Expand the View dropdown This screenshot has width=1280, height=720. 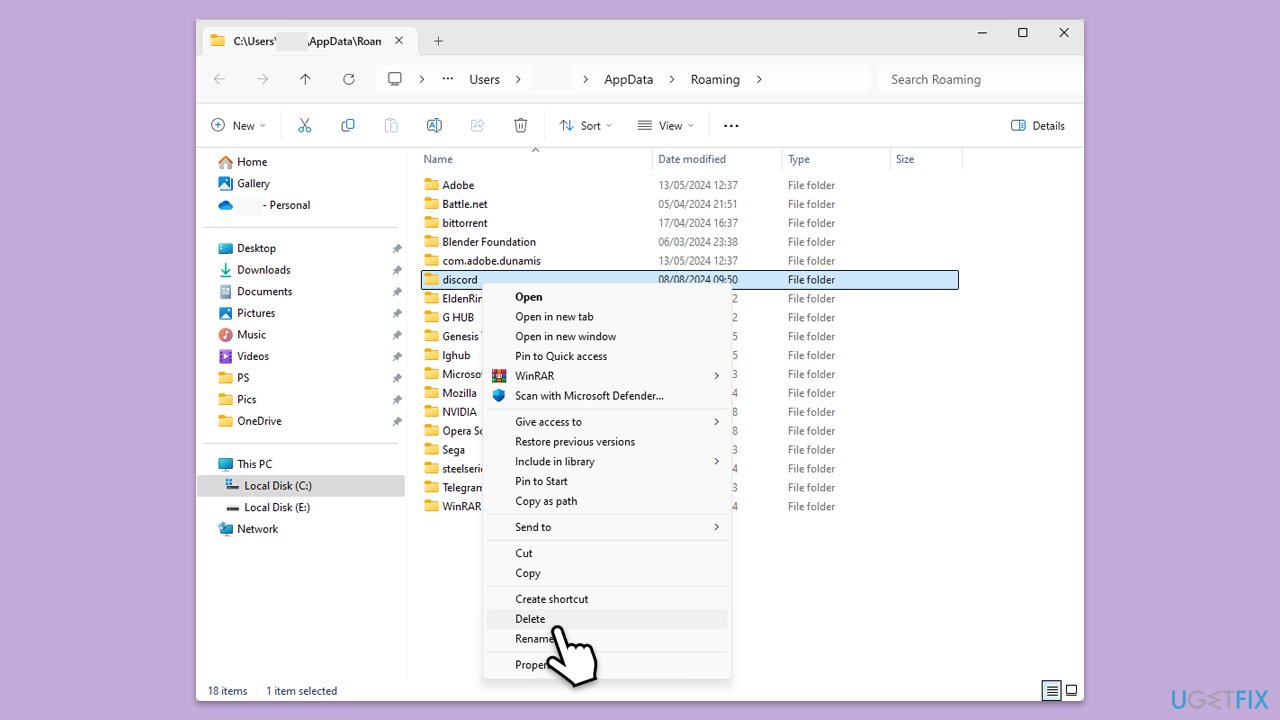(666, 125)
